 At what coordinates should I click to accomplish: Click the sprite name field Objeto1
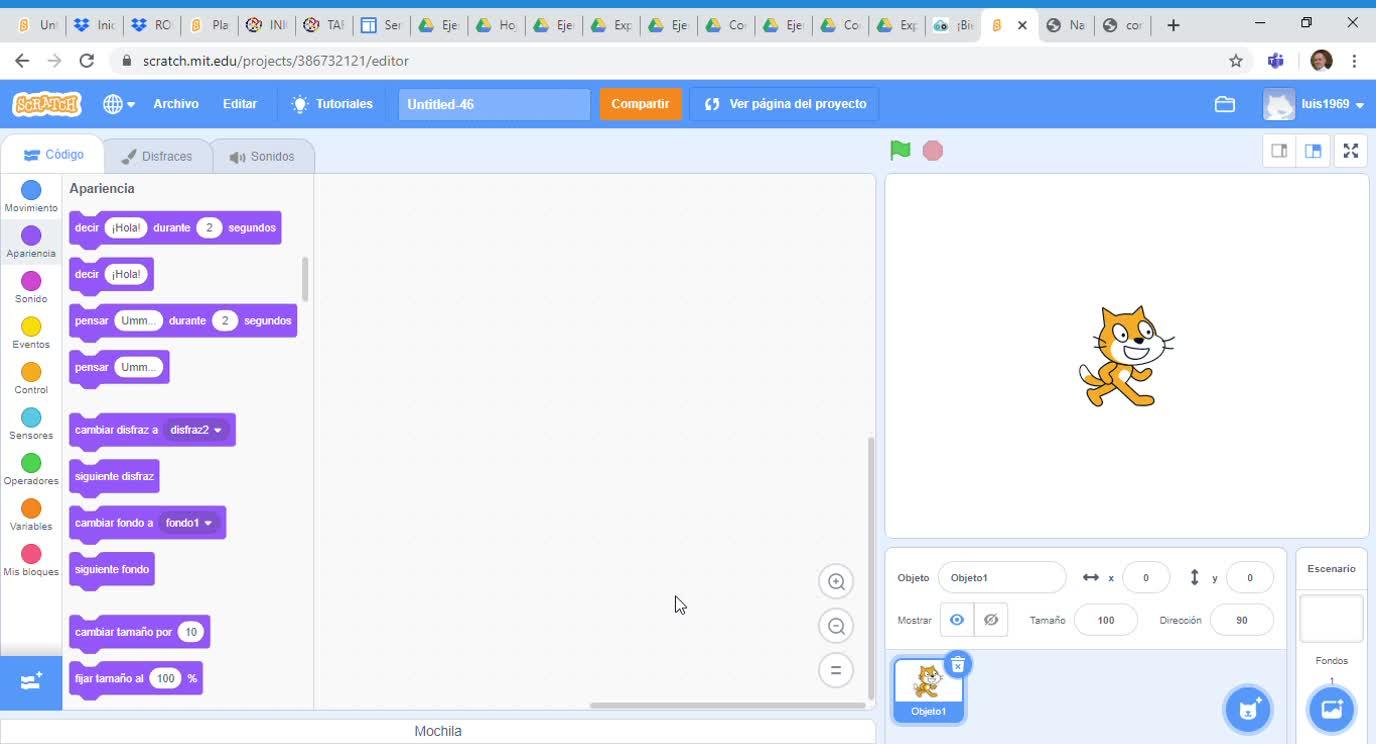coord(1002,578)
